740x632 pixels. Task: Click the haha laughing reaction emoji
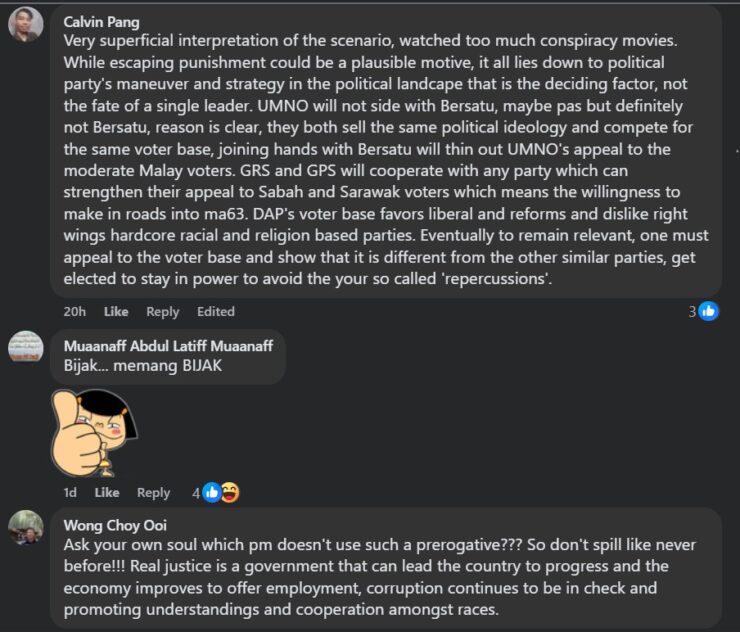229,492
